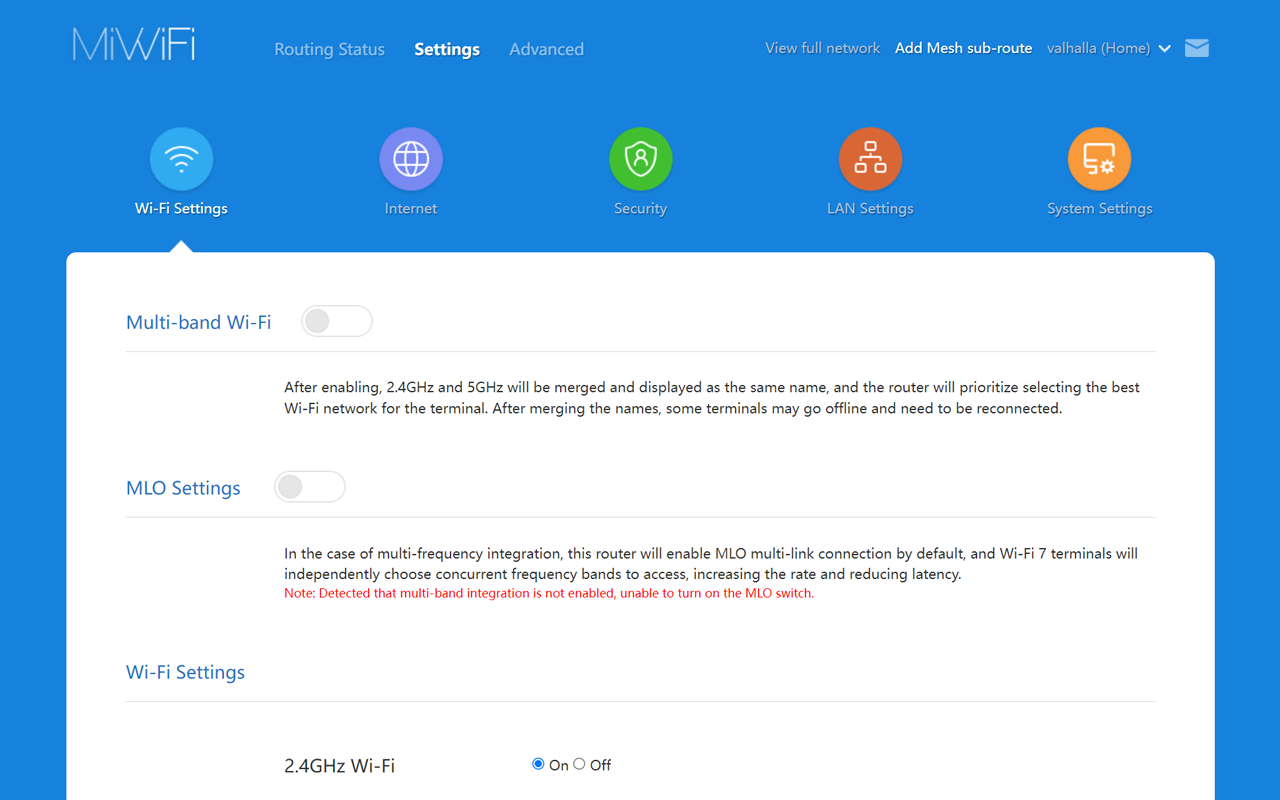The width and height of the screenshot is (1280, 800).
Task: Turn off 2.4GHz Wi-Fi radio button
Action: (x=580, y=763)
